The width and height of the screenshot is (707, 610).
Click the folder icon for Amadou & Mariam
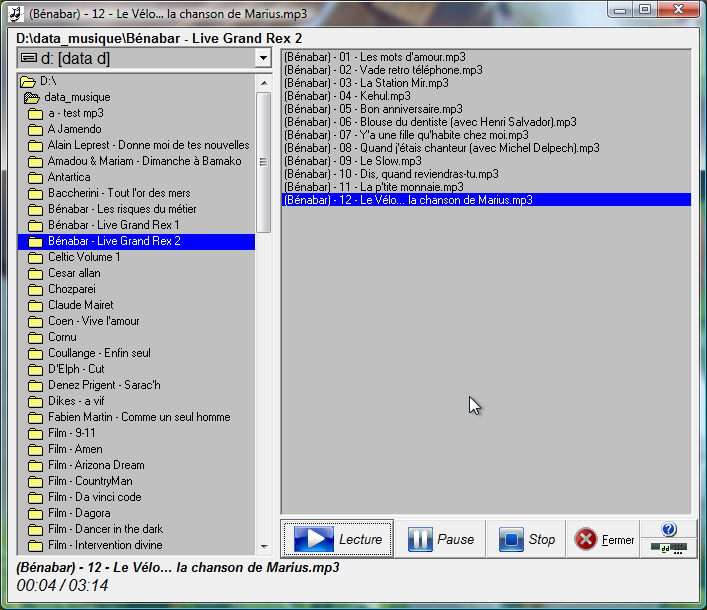(35, 162)
